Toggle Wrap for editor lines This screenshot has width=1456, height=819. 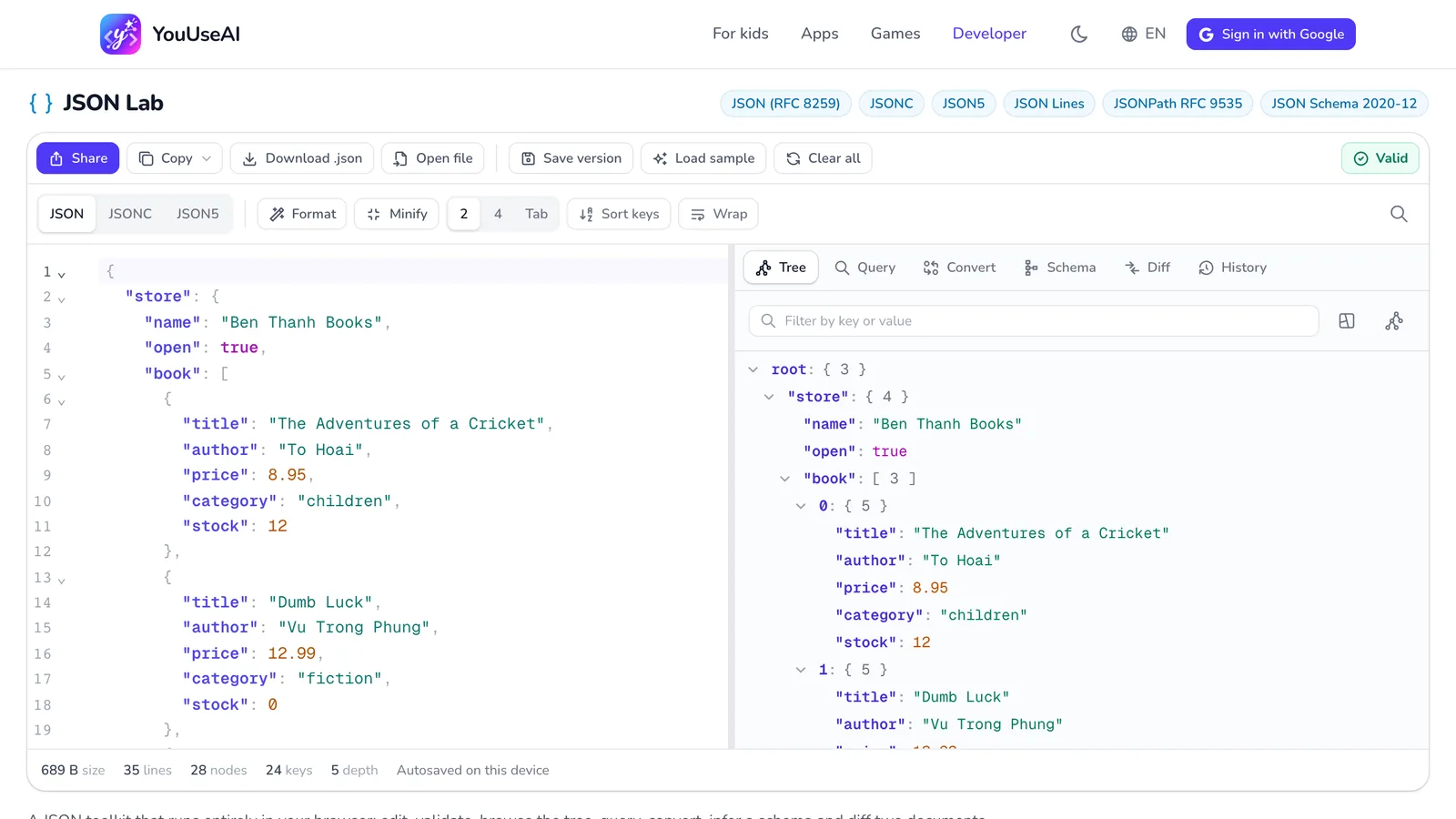(x=719, y=214)
